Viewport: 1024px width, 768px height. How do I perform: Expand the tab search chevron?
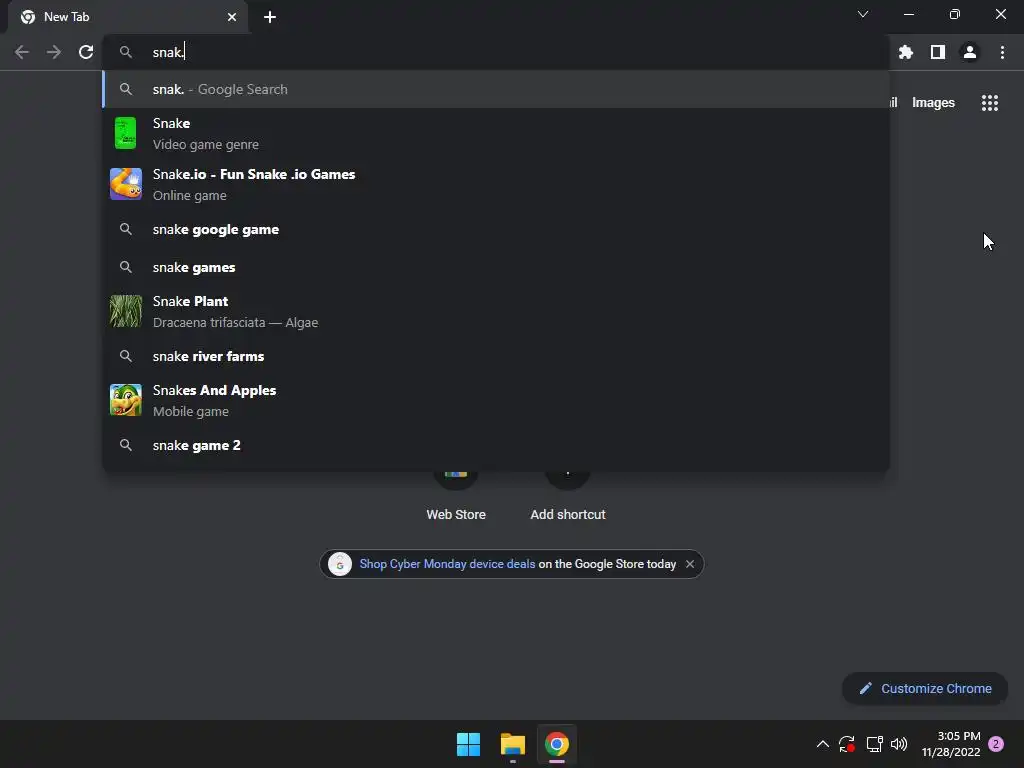click(863, 14)
